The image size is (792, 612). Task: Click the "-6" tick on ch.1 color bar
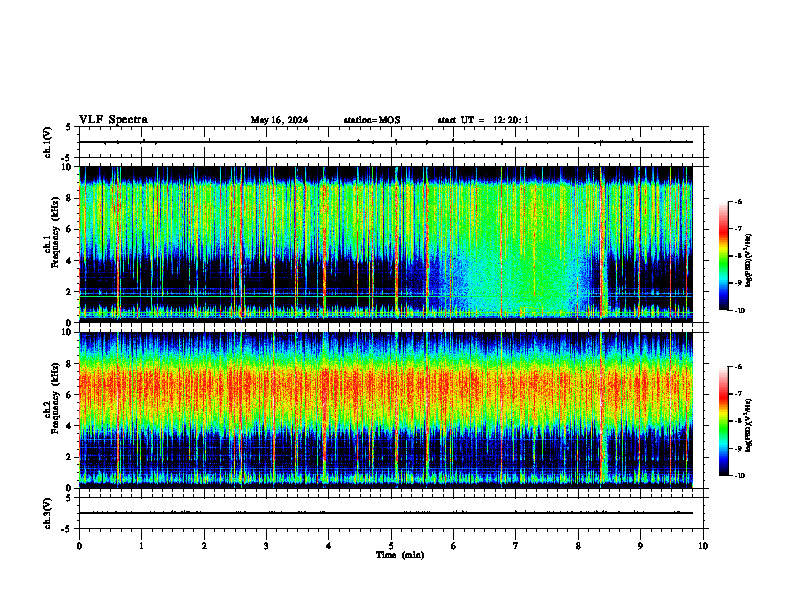point(738,201)
